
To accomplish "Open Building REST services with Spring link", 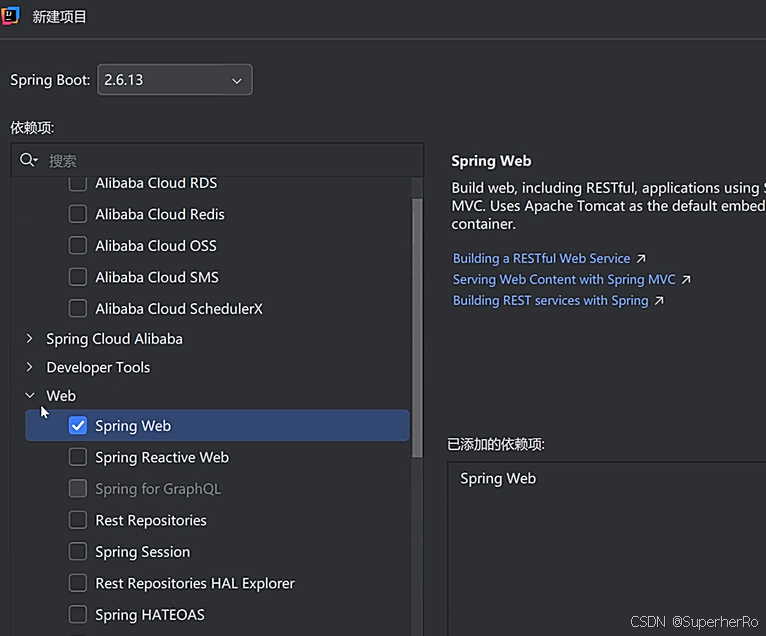I will point(551,300).
